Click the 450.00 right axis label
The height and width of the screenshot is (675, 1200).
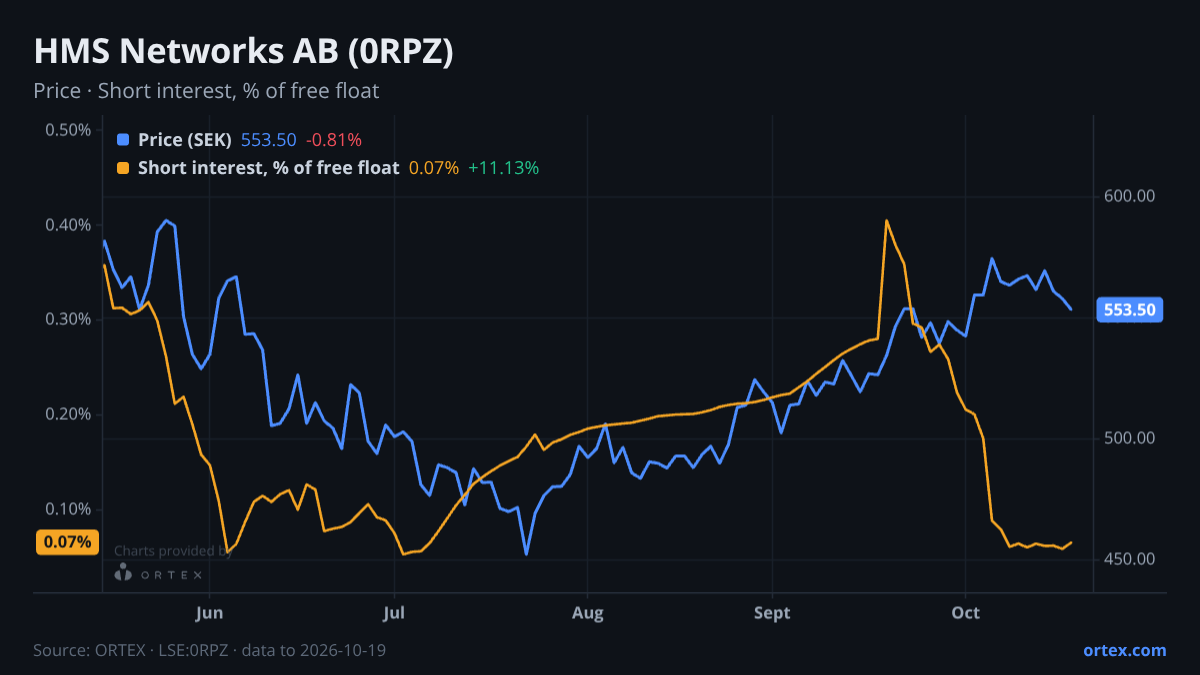pyautogui.click(x=1131, y=559)
